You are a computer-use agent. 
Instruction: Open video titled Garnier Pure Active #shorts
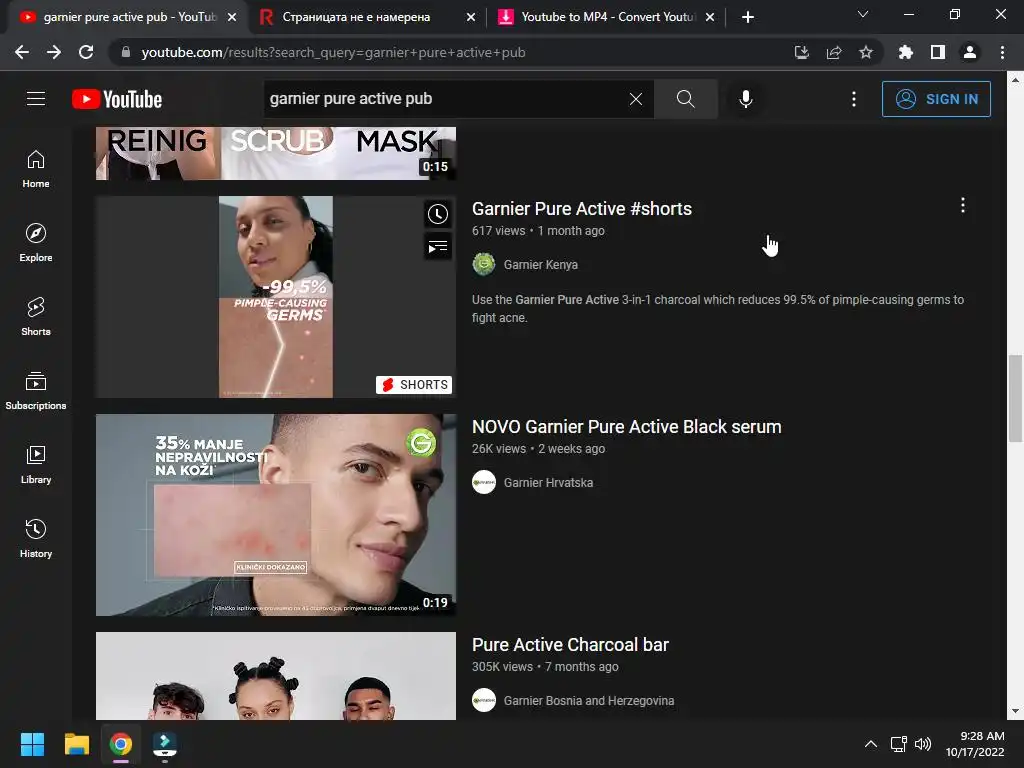pyautogui.click(x=582, y=209)
